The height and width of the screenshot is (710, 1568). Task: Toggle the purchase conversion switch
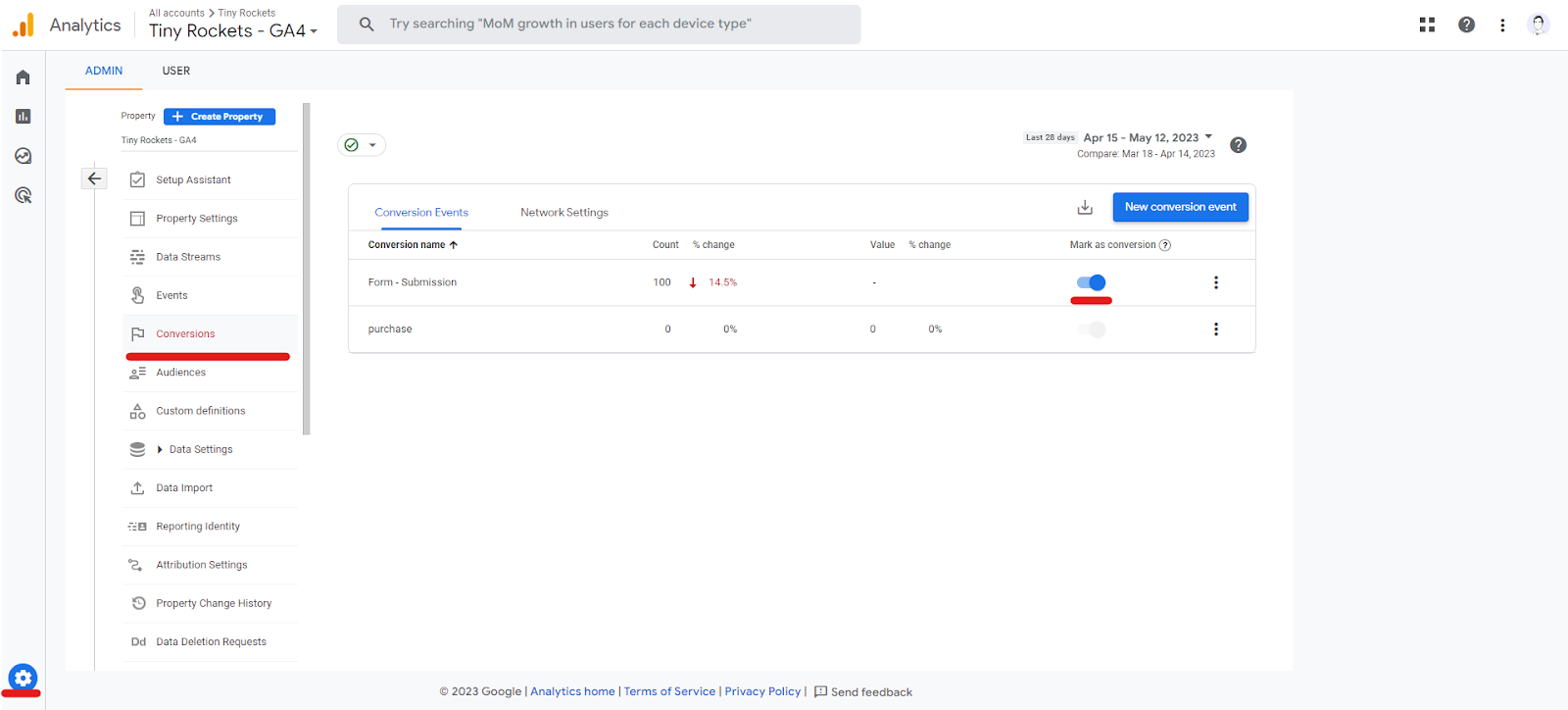[x=1091, y=330]
